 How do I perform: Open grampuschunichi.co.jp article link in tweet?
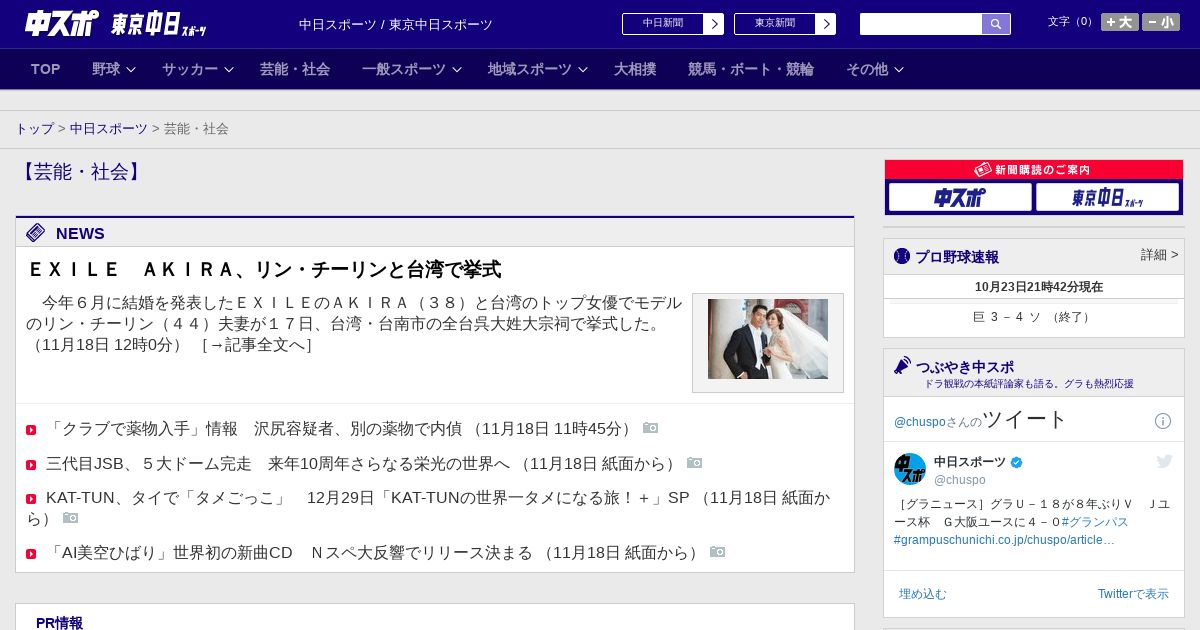point(1004,540)
